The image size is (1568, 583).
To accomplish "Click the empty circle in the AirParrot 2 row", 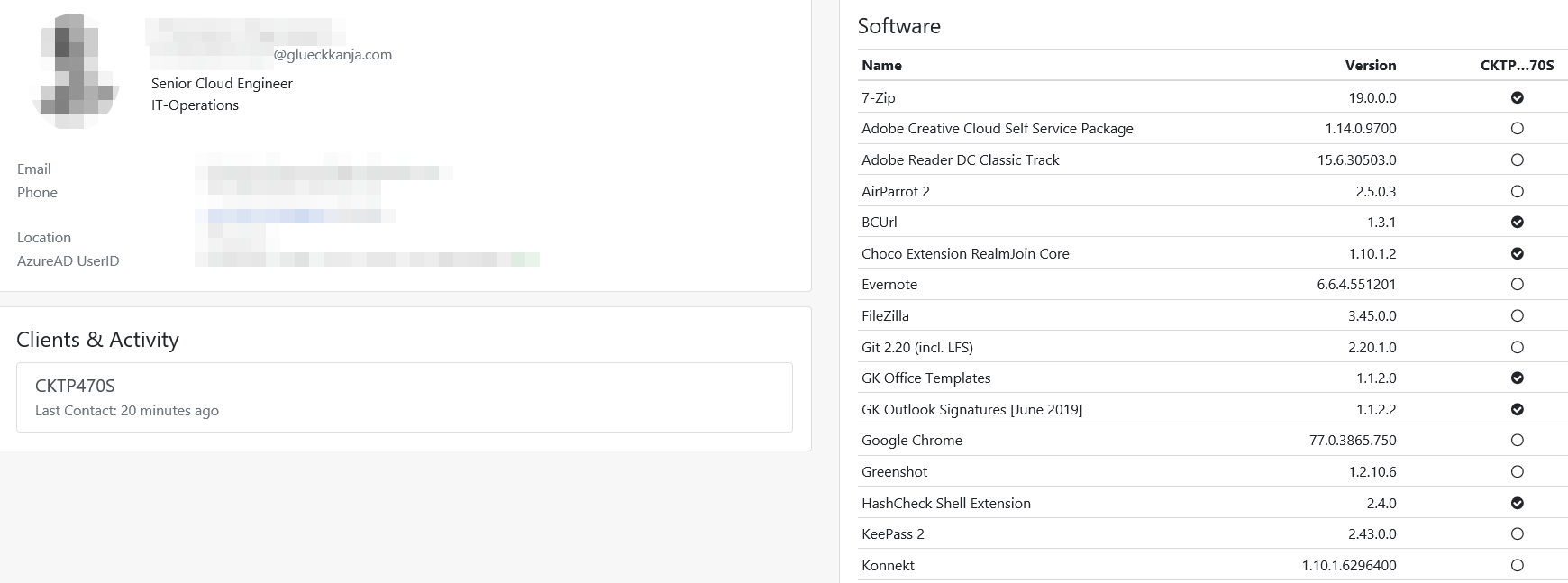I will (1518, 191).
